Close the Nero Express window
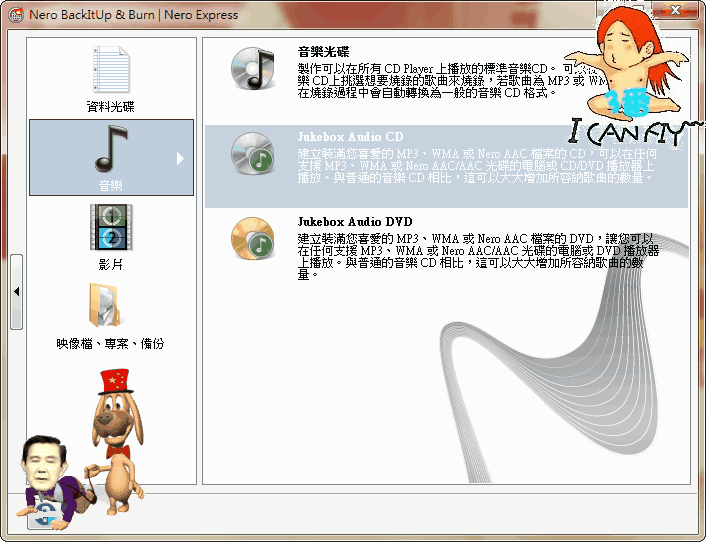 pyautogui.click(x=675, y=9)
